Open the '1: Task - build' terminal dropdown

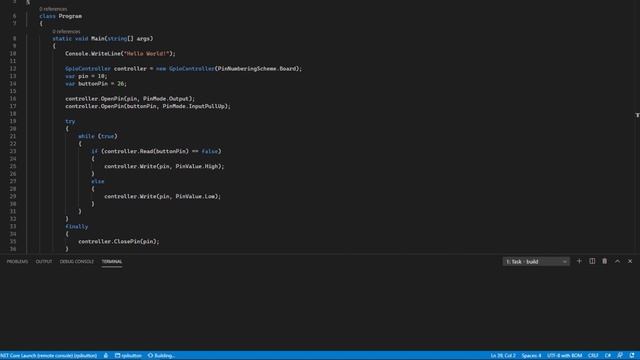(x=536, y=262)
